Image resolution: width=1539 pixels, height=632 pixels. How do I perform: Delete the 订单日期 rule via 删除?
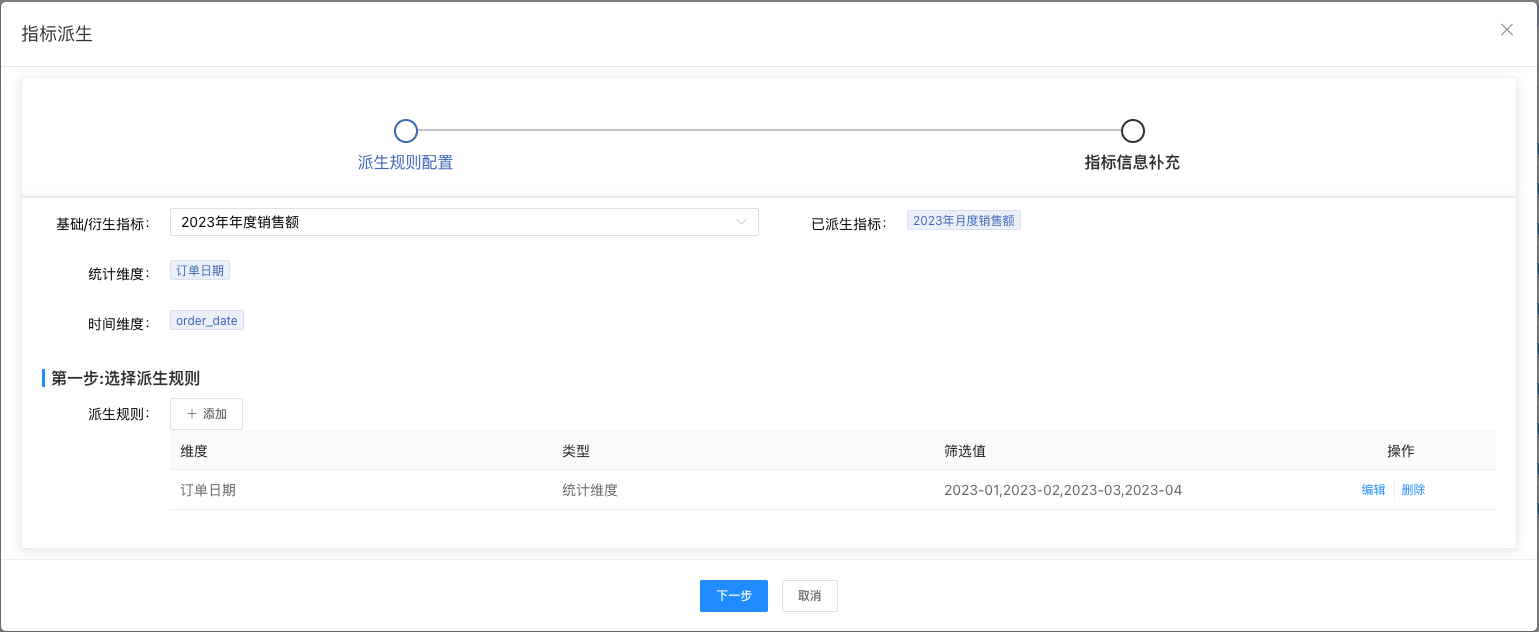click(1413, 490)
